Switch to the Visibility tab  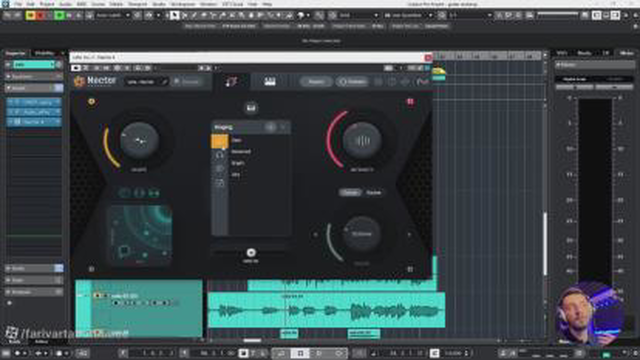44,53
